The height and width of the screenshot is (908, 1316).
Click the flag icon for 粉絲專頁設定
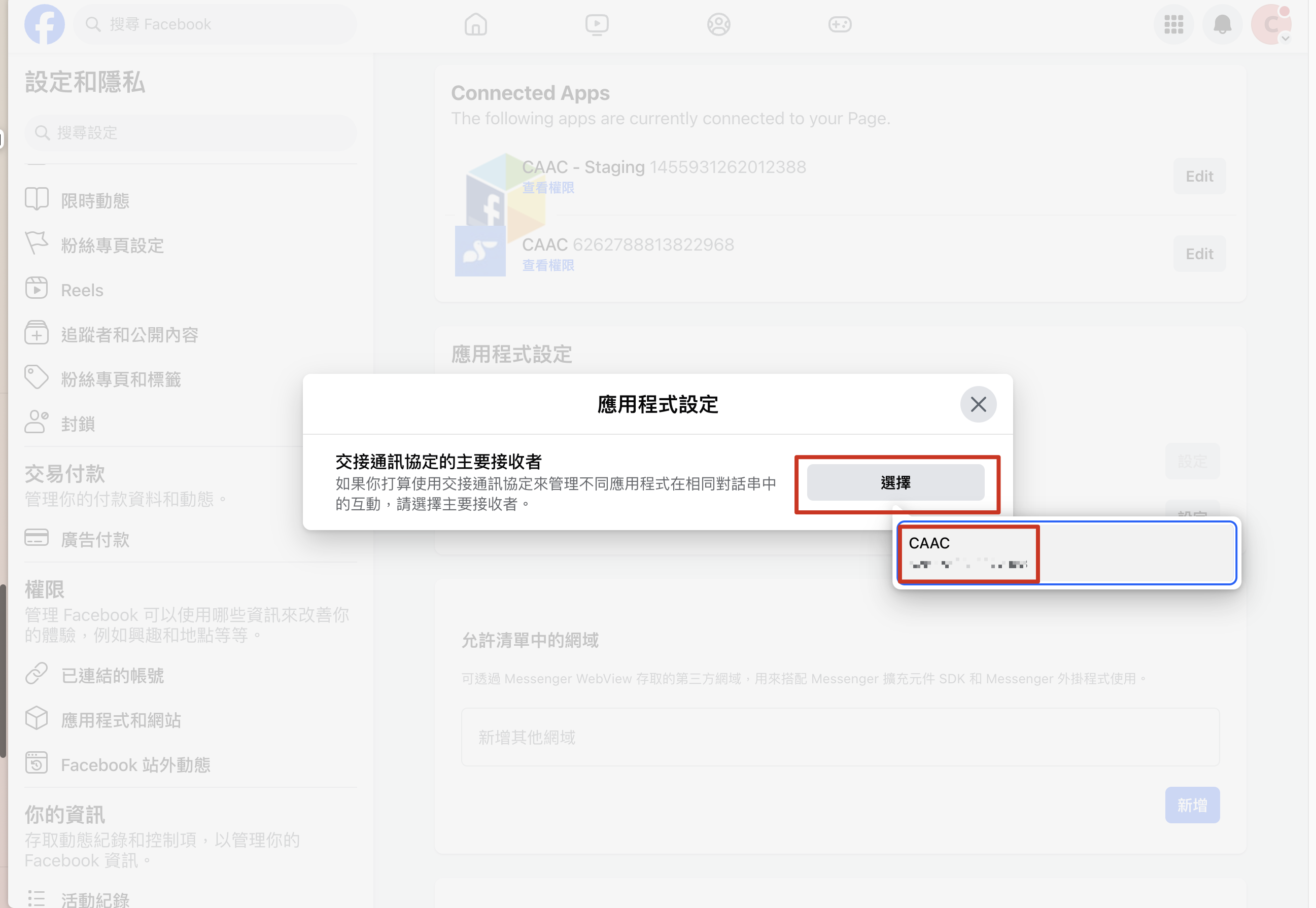point(37,243)
